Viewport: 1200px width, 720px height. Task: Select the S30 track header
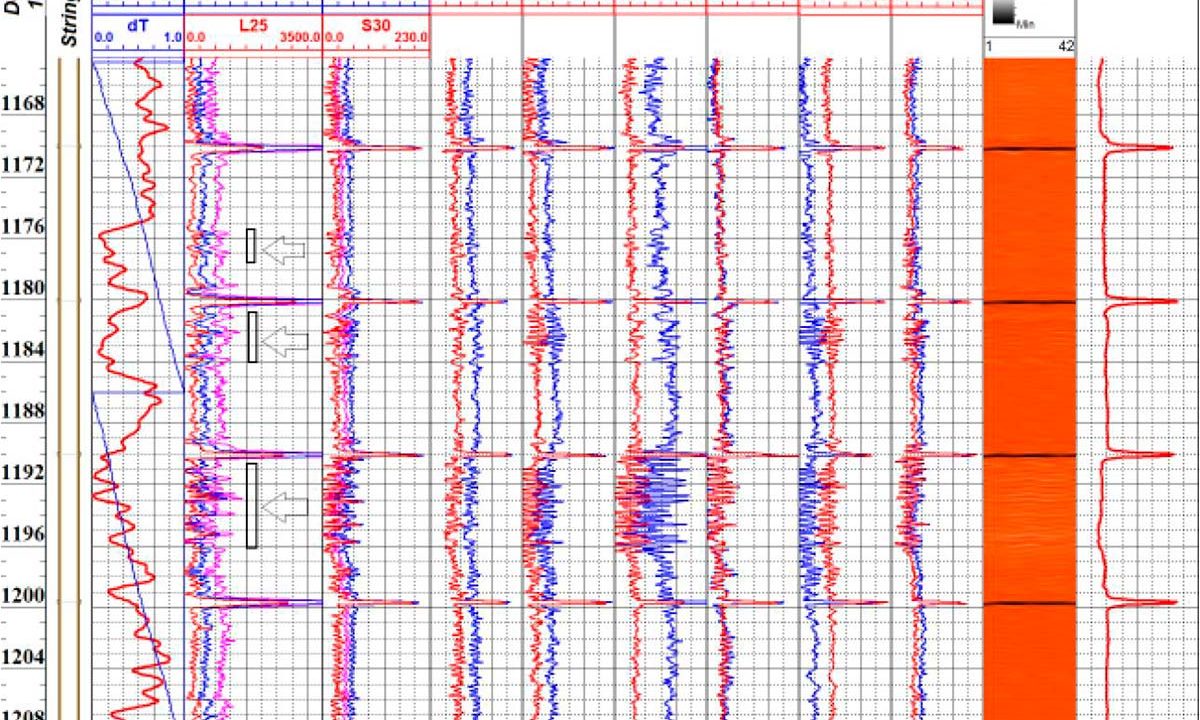[x=375, y=28]
